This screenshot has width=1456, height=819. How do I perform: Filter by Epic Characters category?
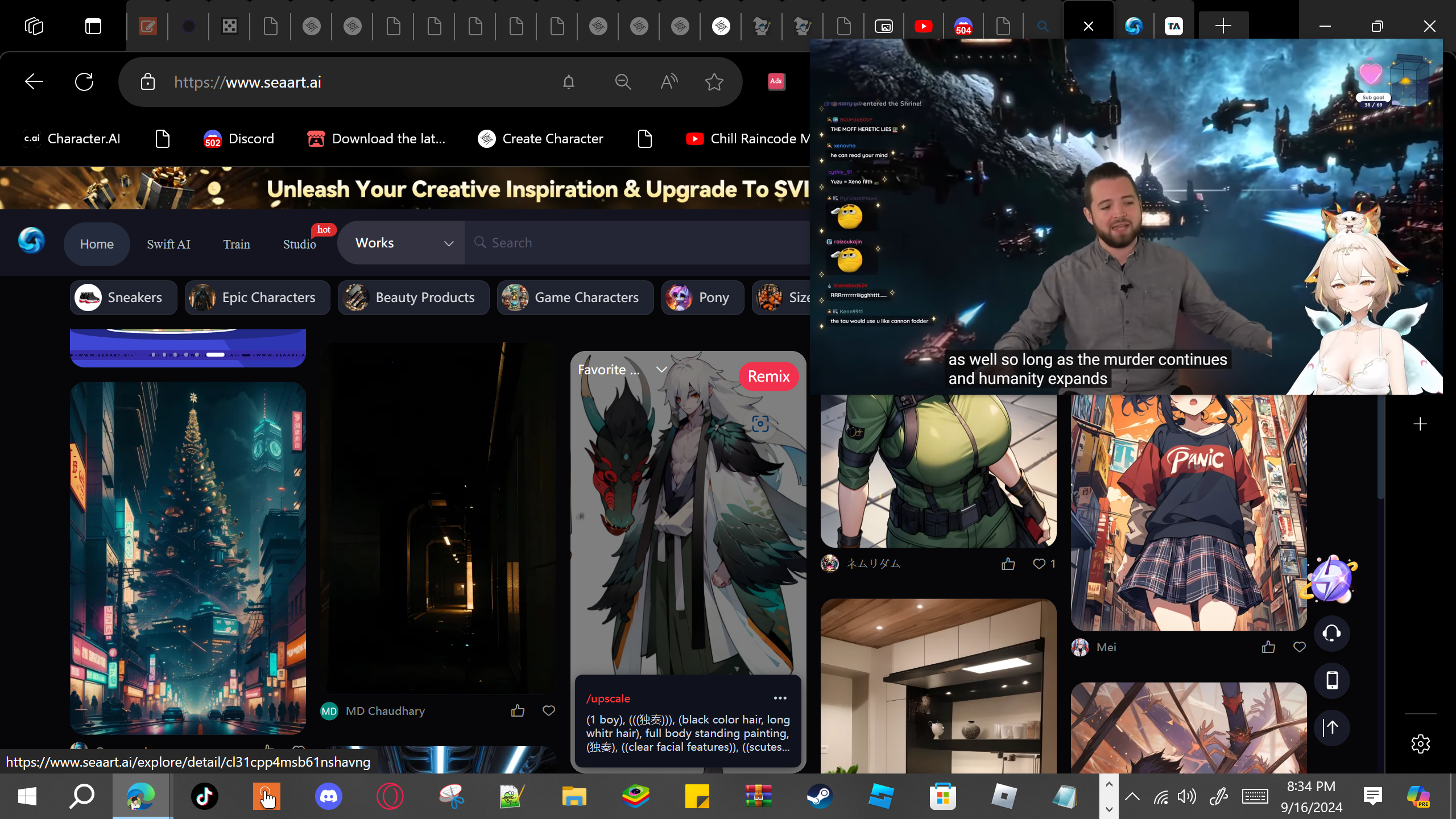click(258, 297)
